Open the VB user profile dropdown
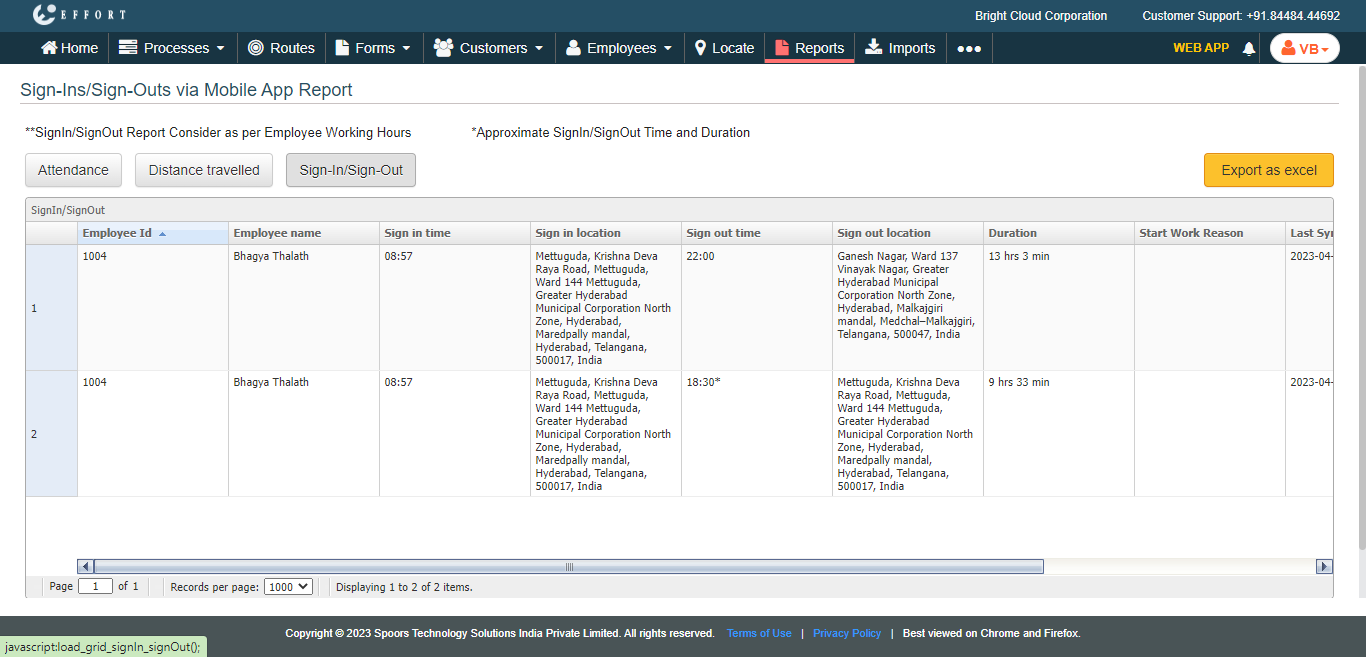The width and height of the screenshot is (1366, 657). (1304, 48)
